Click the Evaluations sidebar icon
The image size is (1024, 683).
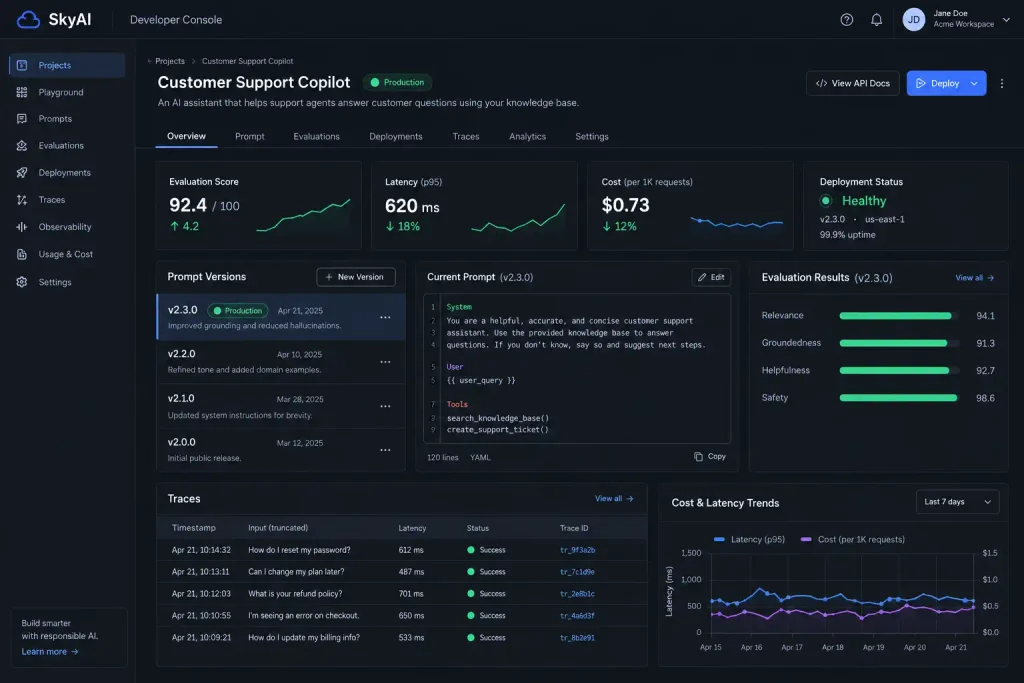[22, 146]
